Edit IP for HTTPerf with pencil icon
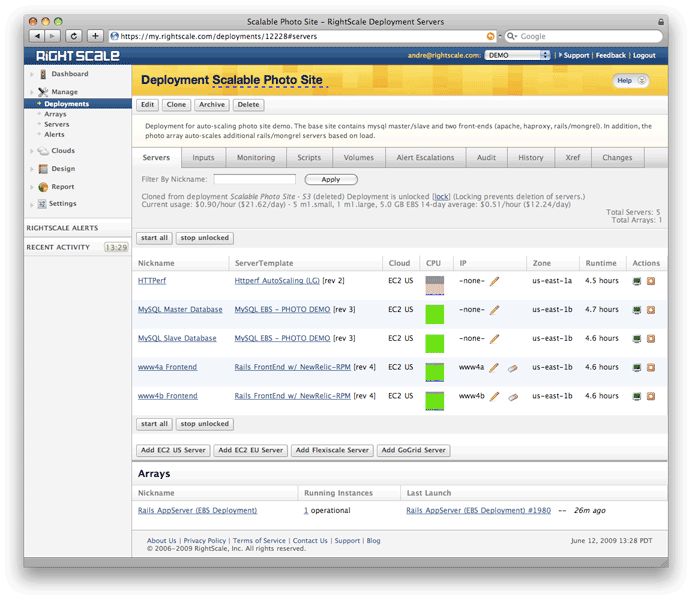 [x=495, y=281]
